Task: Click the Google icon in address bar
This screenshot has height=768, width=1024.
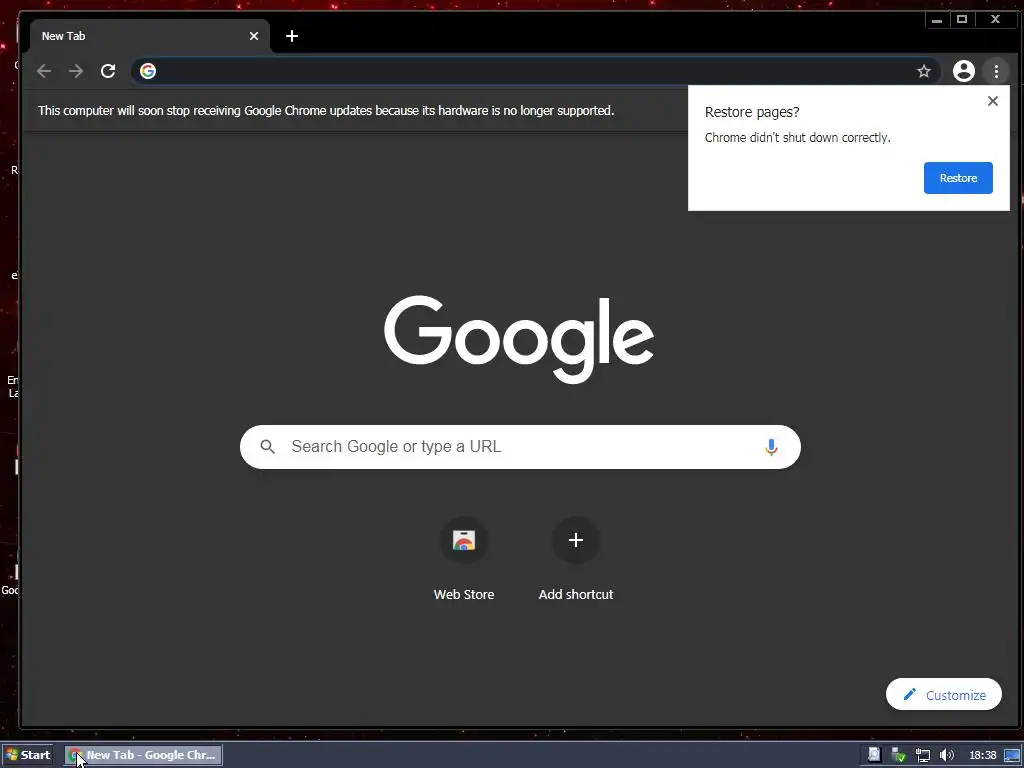Action: click(x=148, y=71)
